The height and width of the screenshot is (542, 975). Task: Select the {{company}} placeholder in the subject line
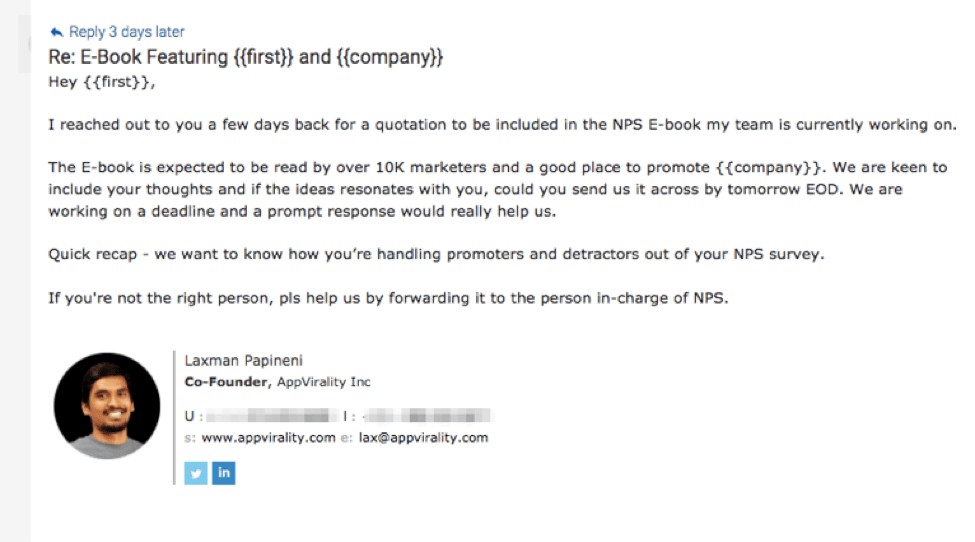[388, 57]
